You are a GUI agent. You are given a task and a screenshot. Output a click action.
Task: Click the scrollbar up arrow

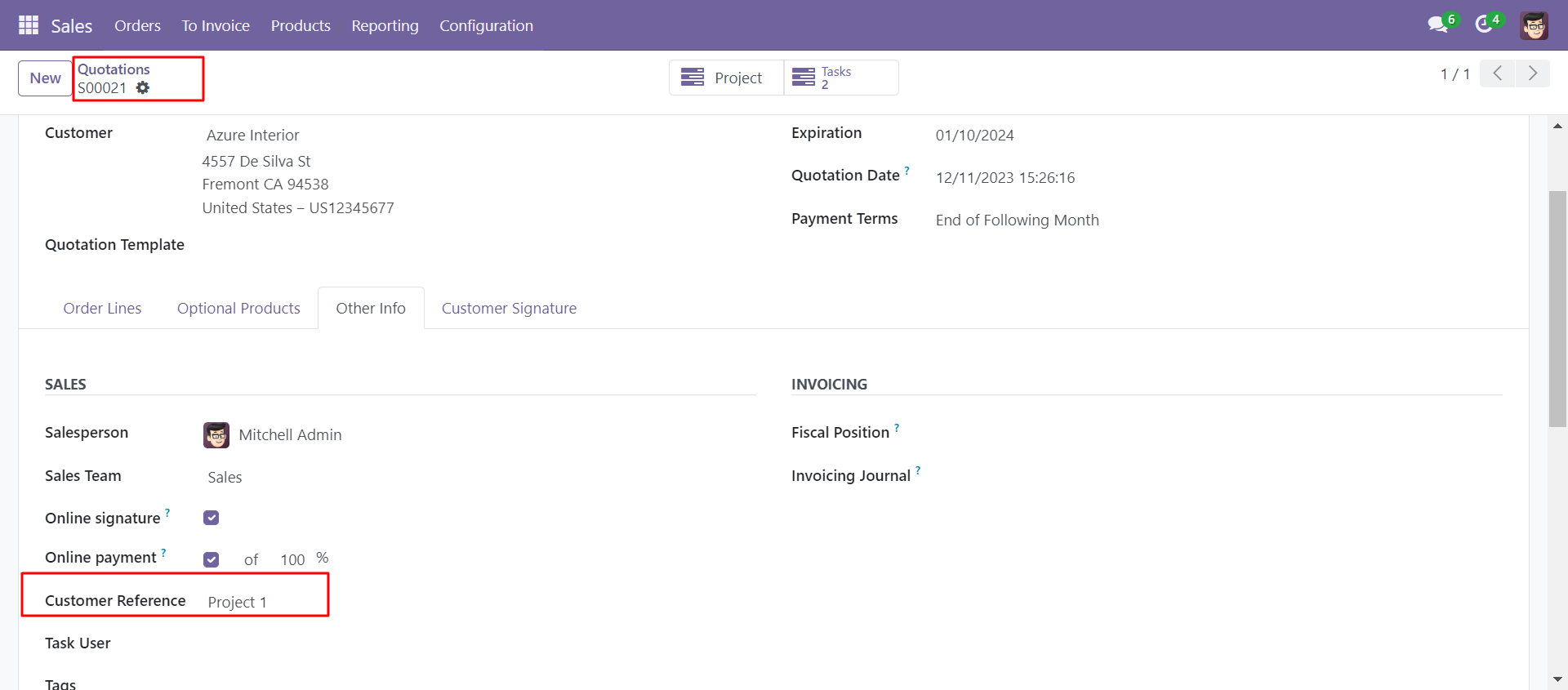pyautogui.click(x=1557, y=126)
